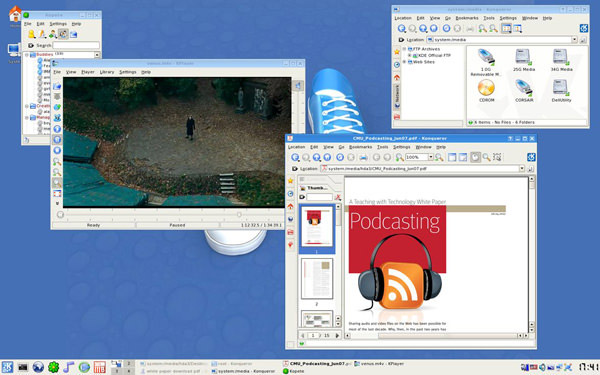Image resolution: width=600 pixels, height=375 pixels.
Task: Expand the KDE Official FTP node
Action: [409, 55]
